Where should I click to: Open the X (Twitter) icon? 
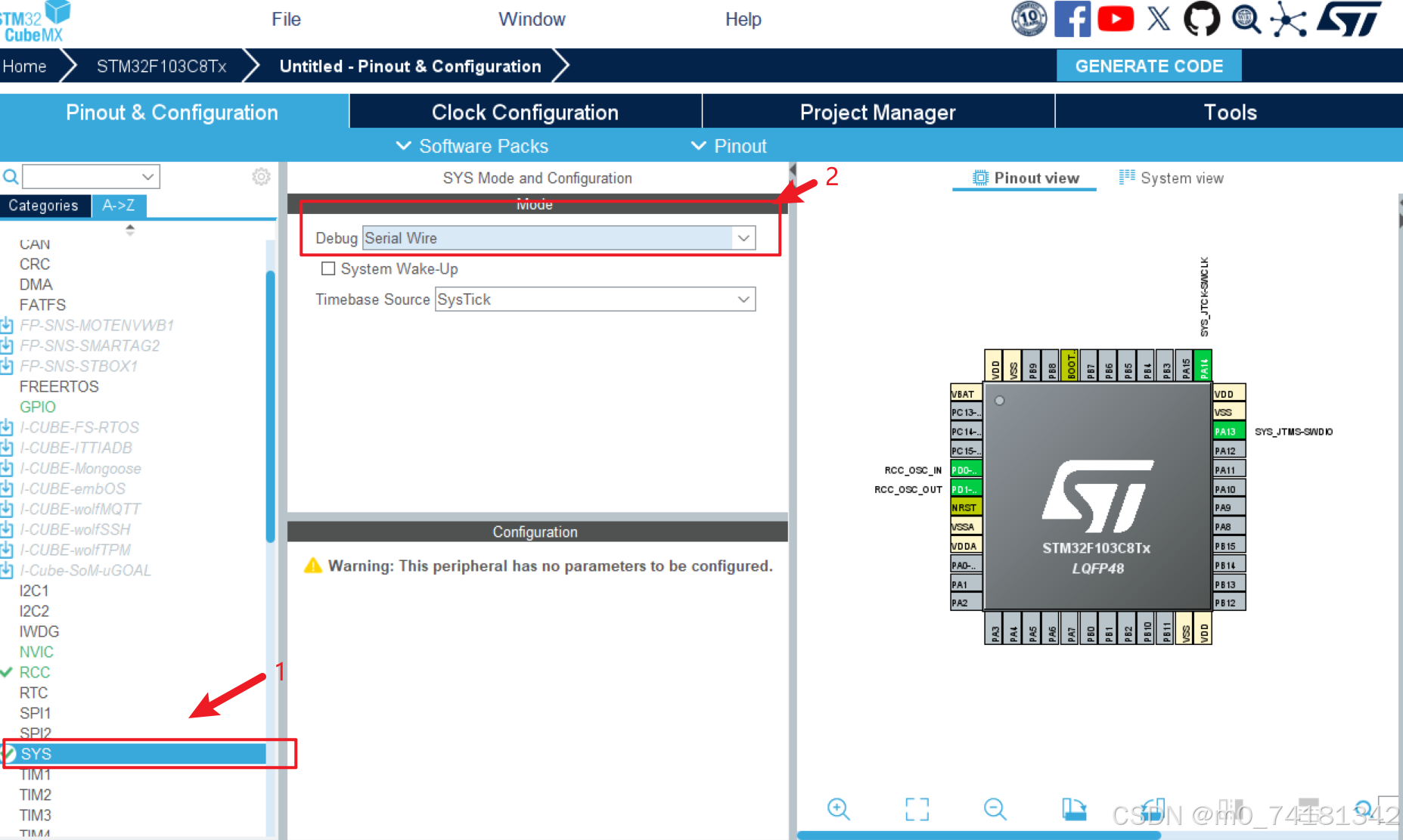click(x=1159, y=19)
